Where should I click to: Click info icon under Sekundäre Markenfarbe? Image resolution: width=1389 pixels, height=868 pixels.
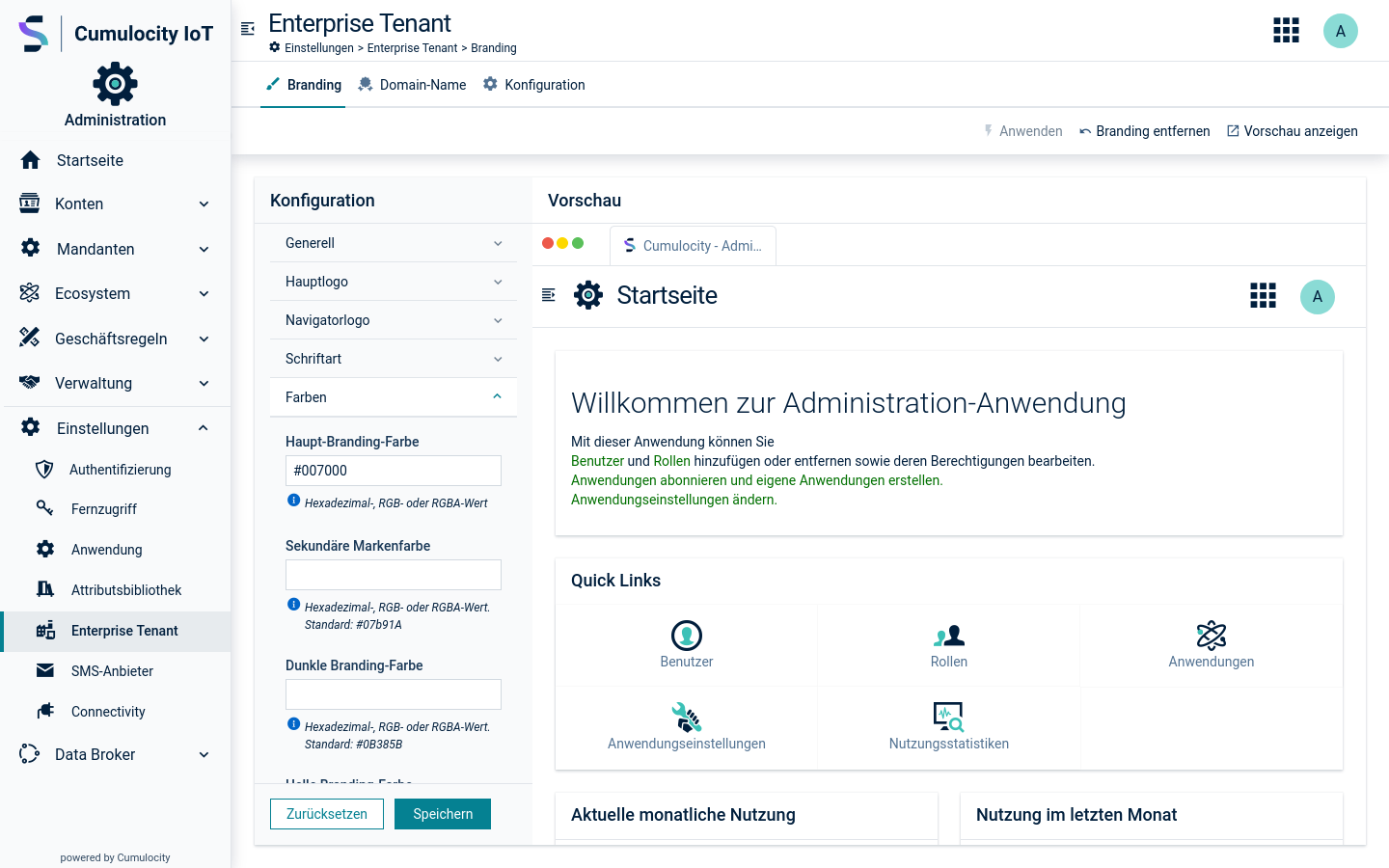click(x=294, y=605)
